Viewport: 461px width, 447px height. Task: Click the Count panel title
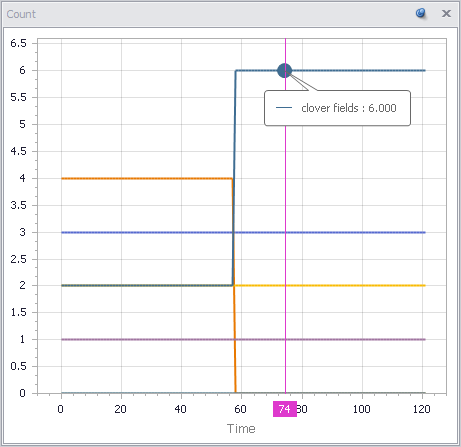21,14
